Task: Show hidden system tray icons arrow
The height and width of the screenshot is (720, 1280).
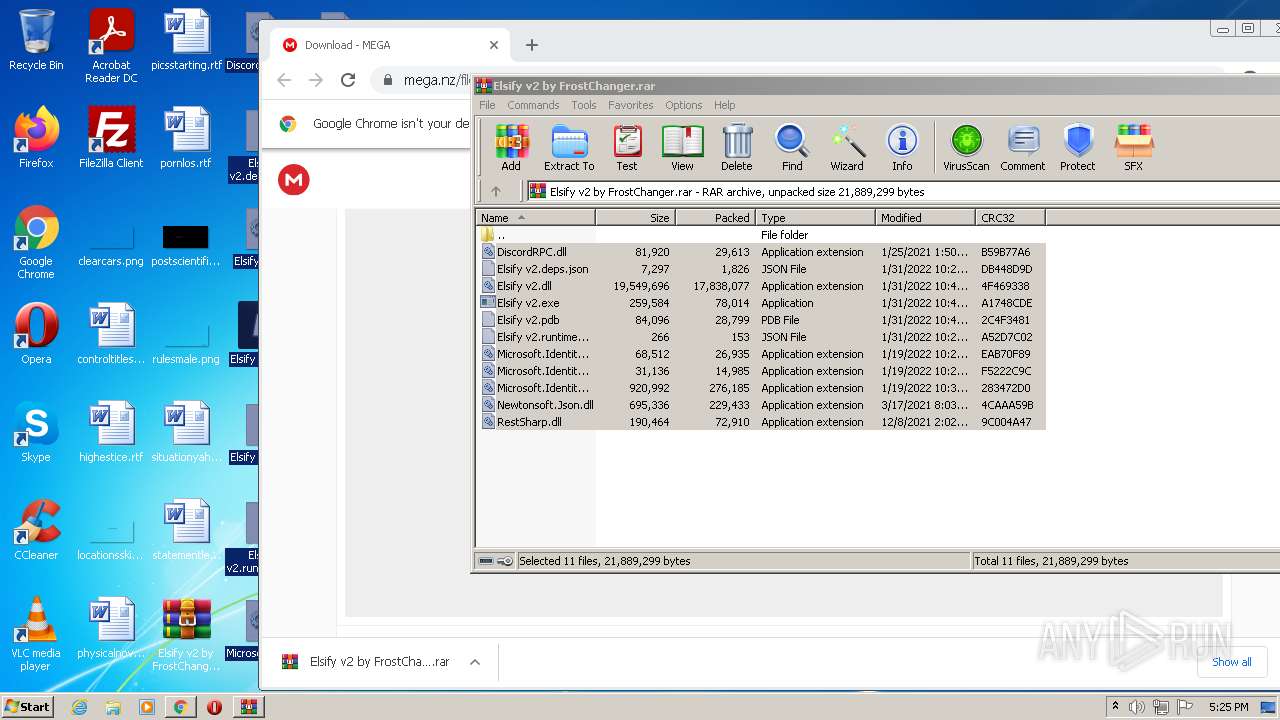Action: [x=1115, y=707]
